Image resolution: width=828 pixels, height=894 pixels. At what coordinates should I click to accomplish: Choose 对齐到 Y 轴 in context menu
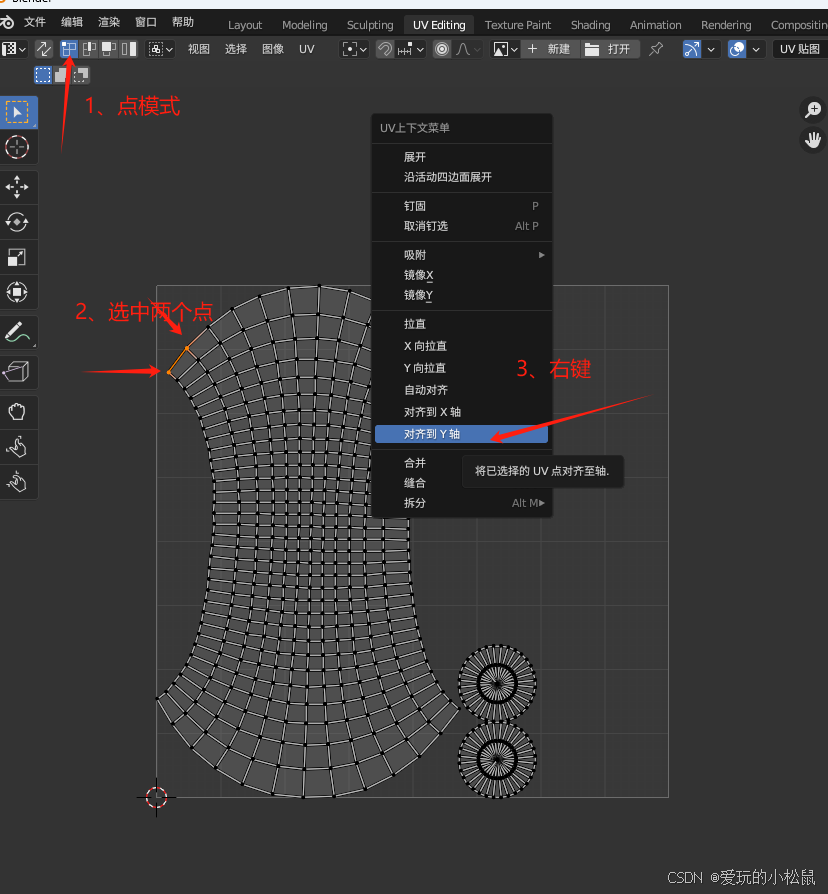(461, 434)
